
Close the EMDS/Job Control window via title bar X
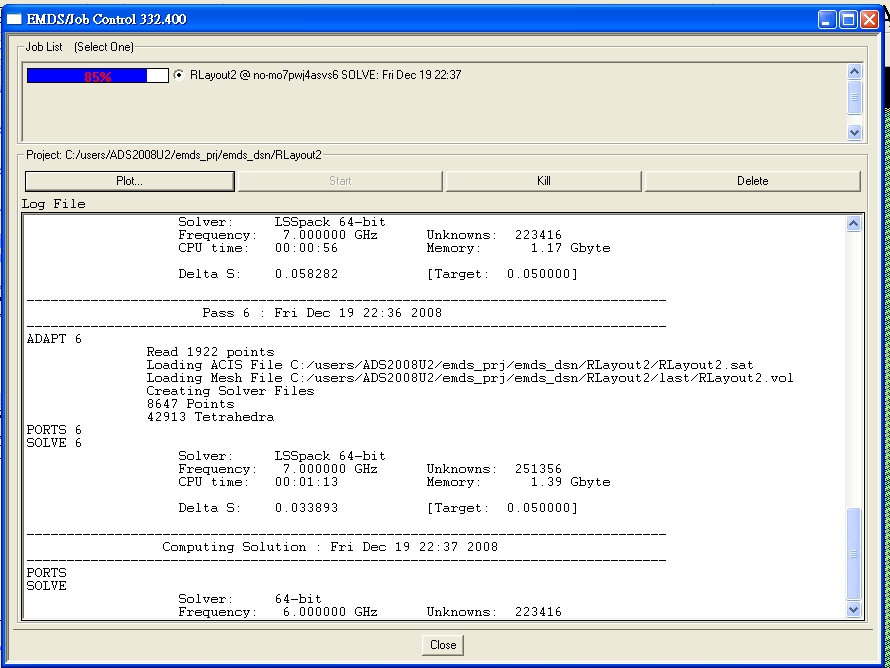coord(869,20)
